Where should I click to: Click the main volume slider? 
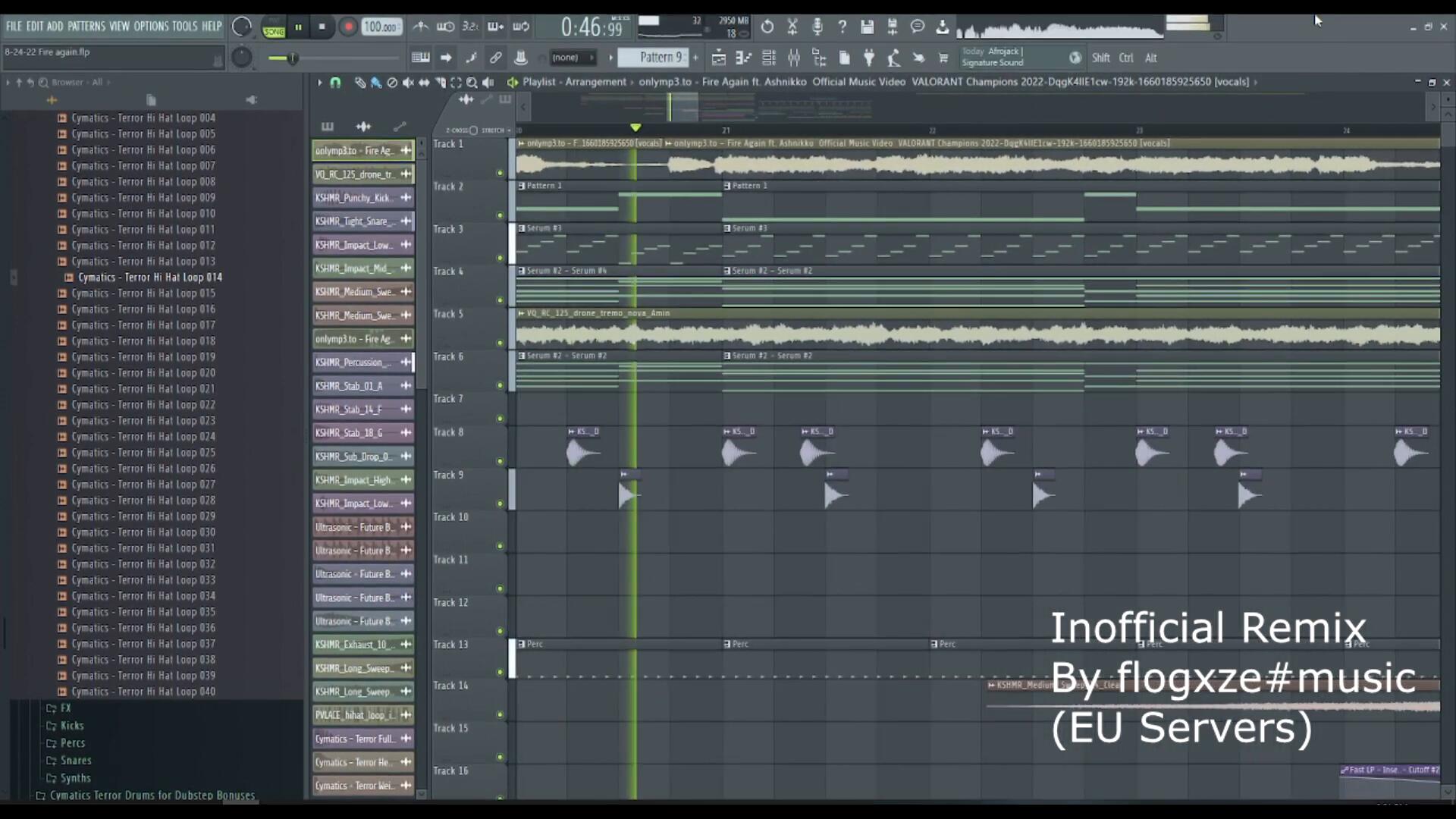coord(293,58)
